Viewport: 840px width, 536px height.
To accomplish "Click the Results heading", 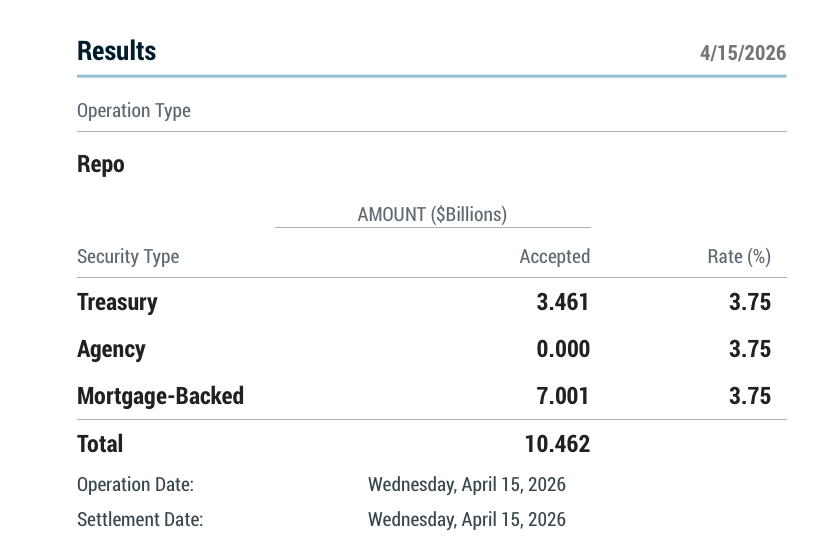I will tap(117, 51).
